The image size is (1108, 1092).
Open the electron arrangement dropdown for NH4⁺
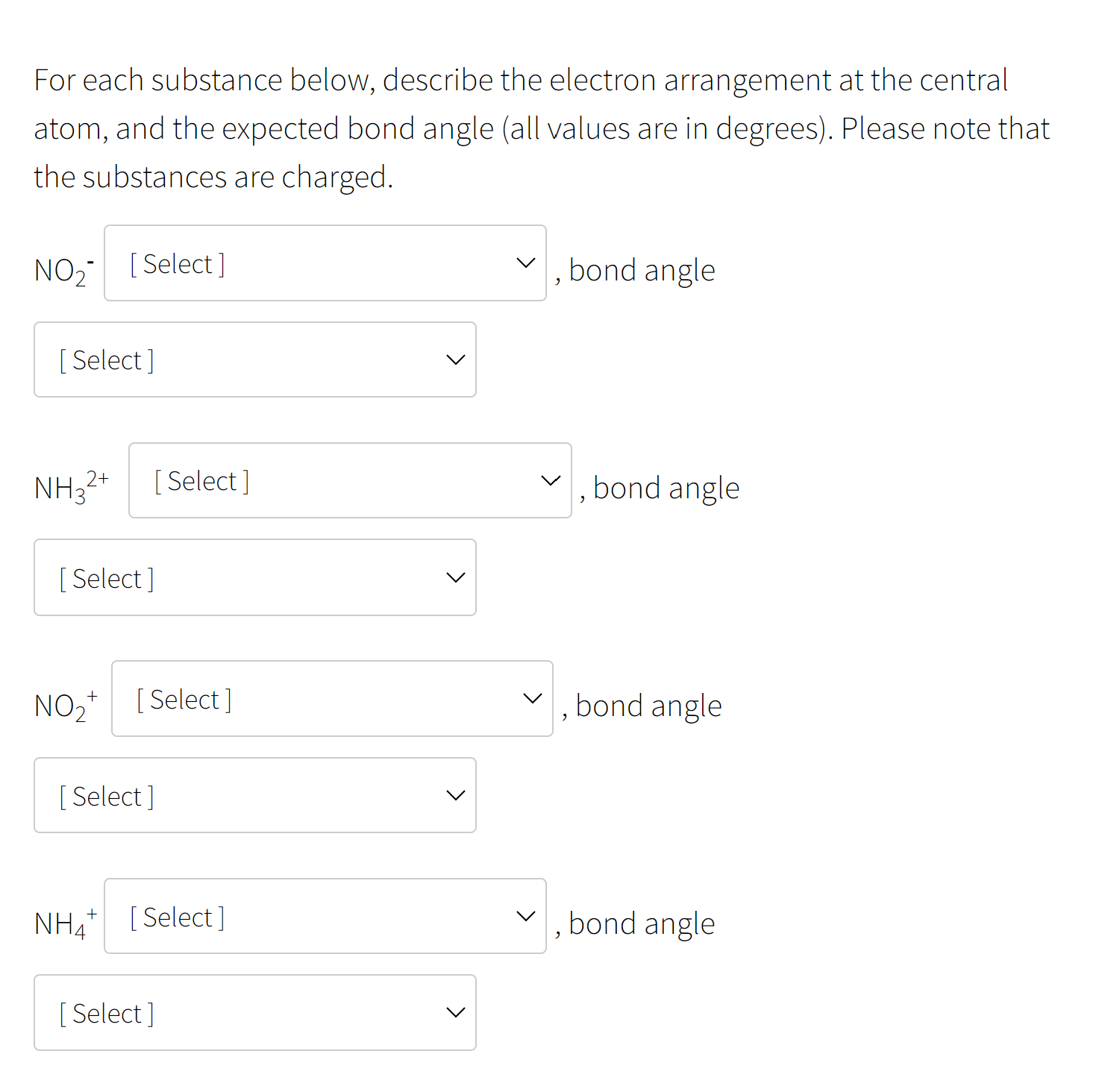pos(325,917)
